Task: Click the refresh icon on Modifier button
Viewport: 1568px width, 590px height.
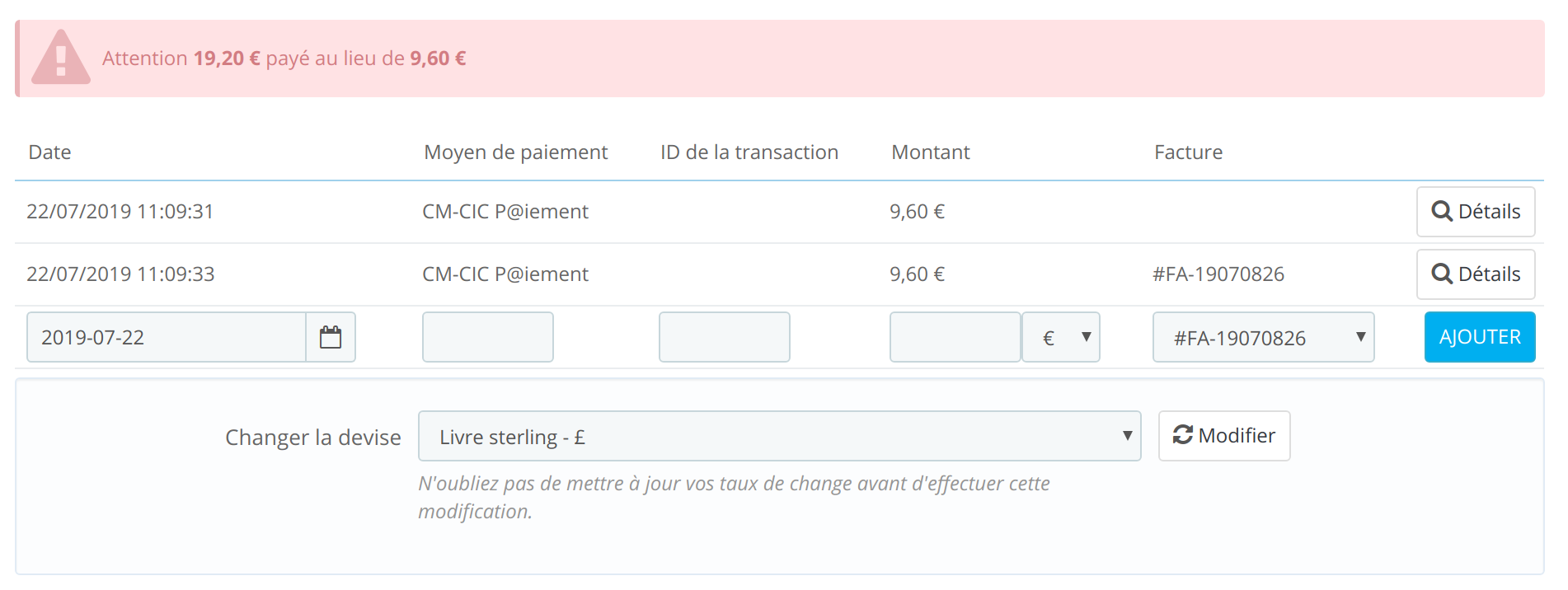Action: tap(1183, 435)
